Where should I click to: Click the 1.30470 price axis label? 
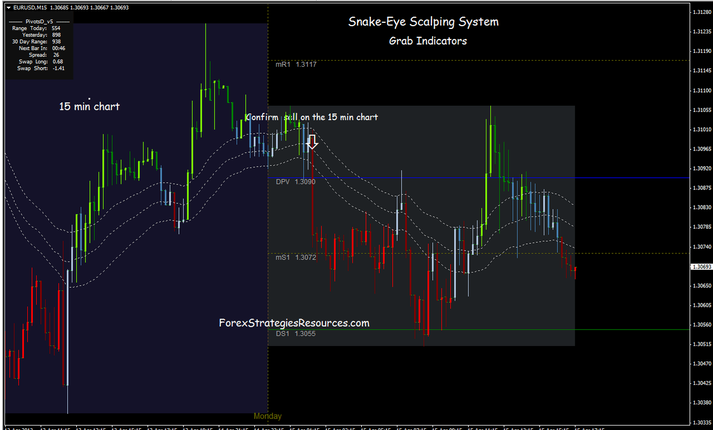[x=702, y=364]
